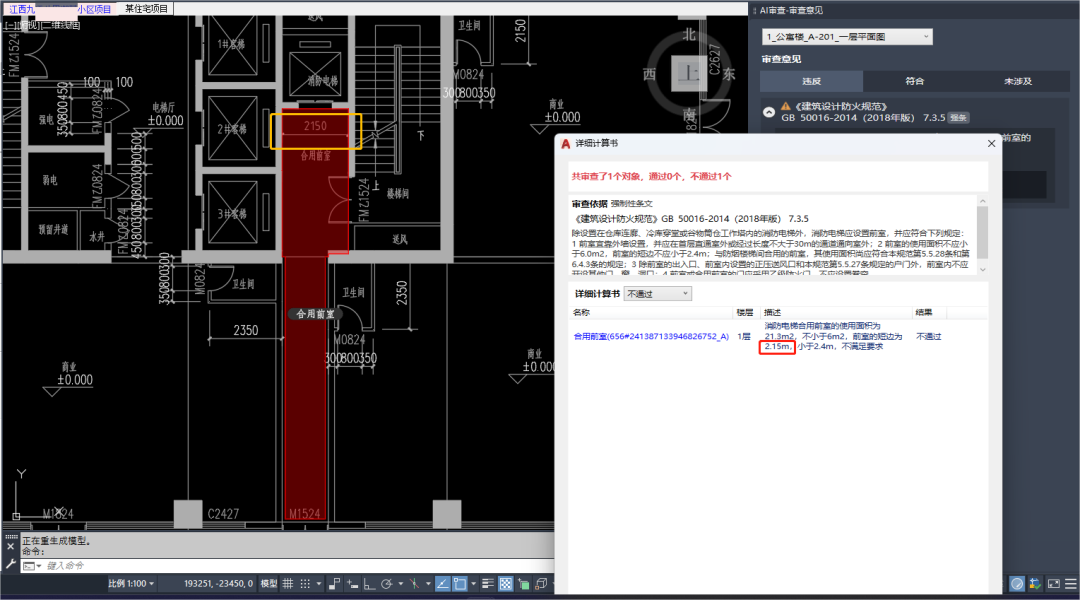Toggle lineweight display icon

point(488,583)
